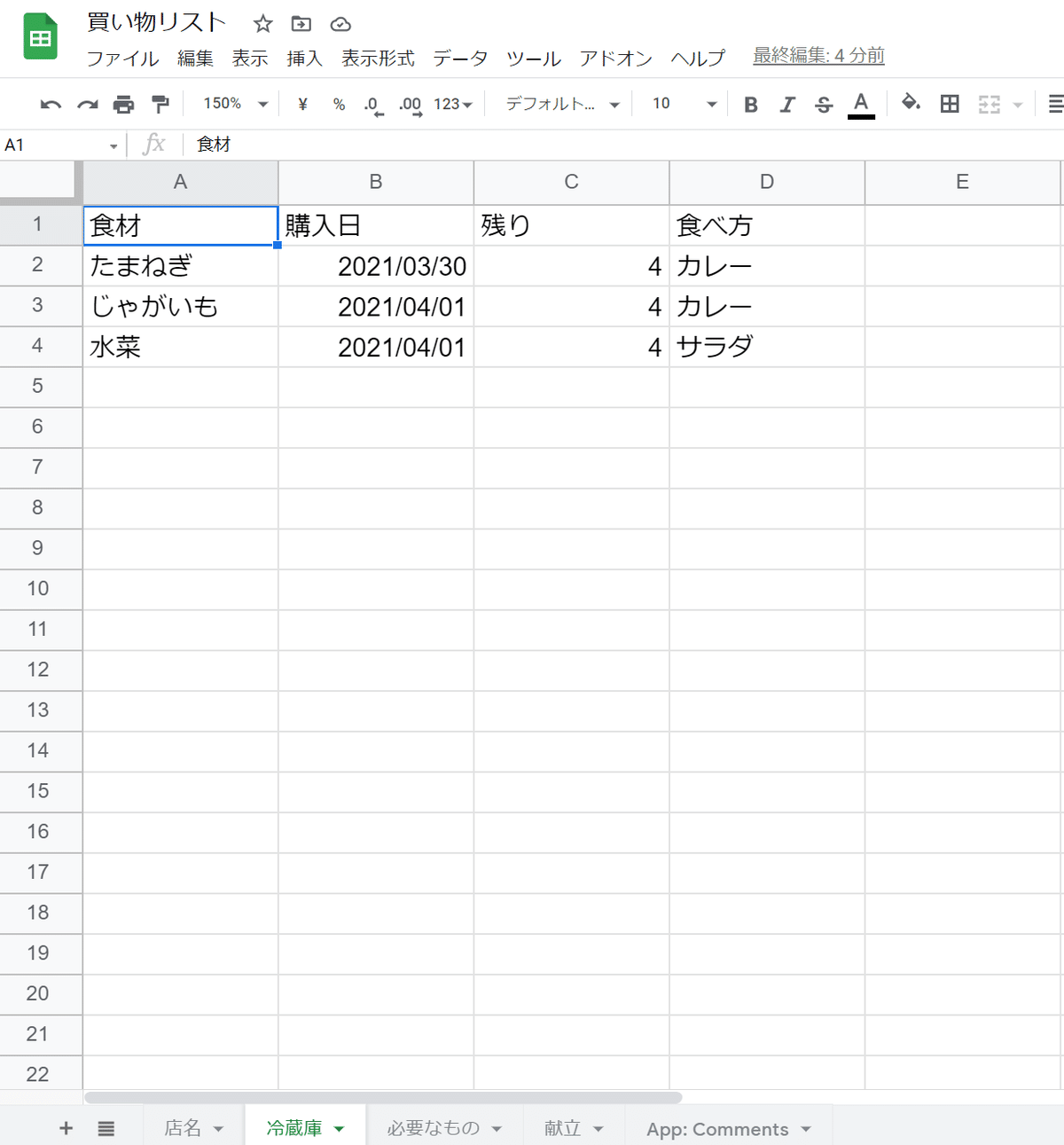Open fill color picker
The image size is (1064, 1145).
[911, 104]
